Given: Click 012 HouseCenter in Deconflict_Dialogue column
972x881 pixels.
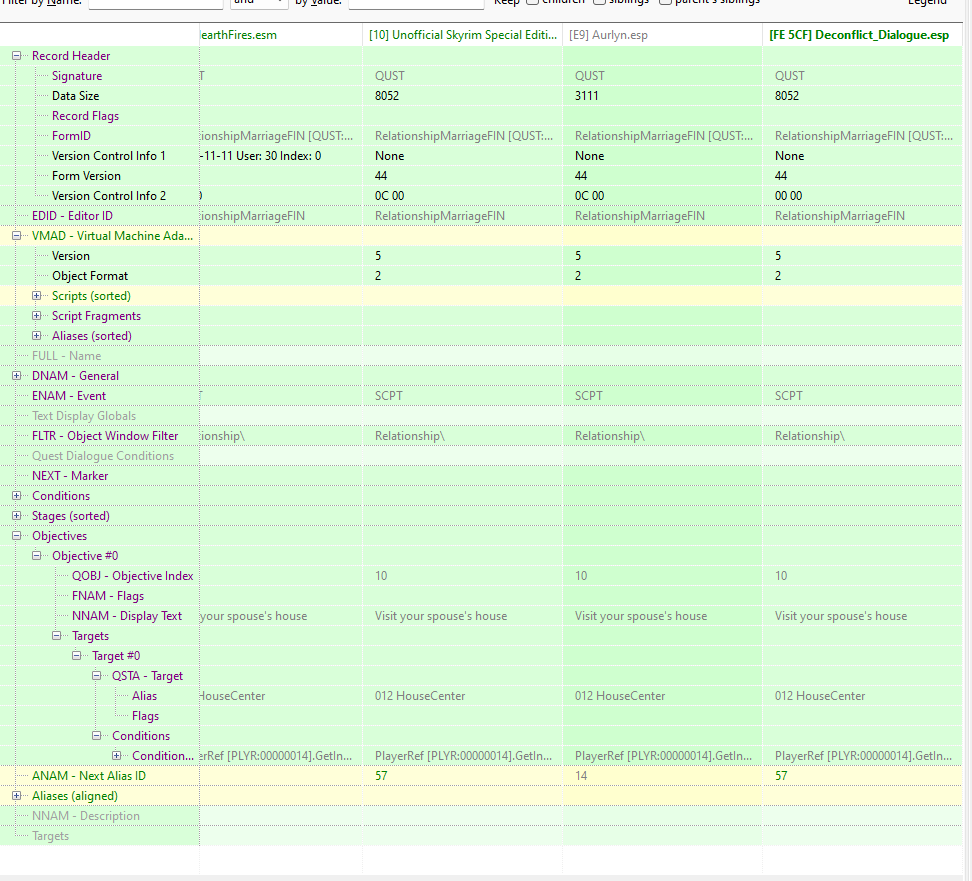Looking at the screenshot, I should [x=820, y=696].
